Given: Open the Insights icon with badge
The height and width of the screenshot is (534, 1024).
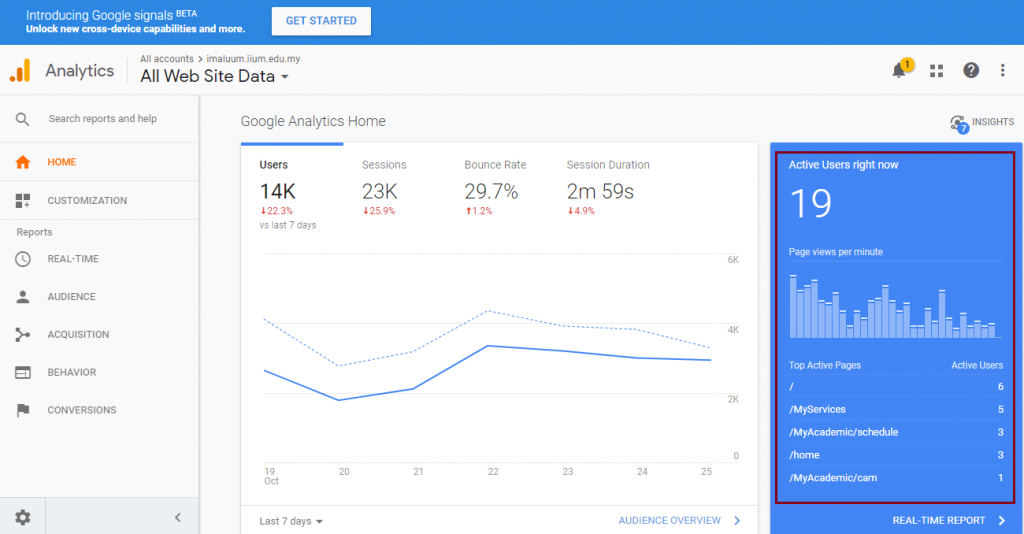Looking at the screenshot, I should pyautogui.click(x=959, y=123).
